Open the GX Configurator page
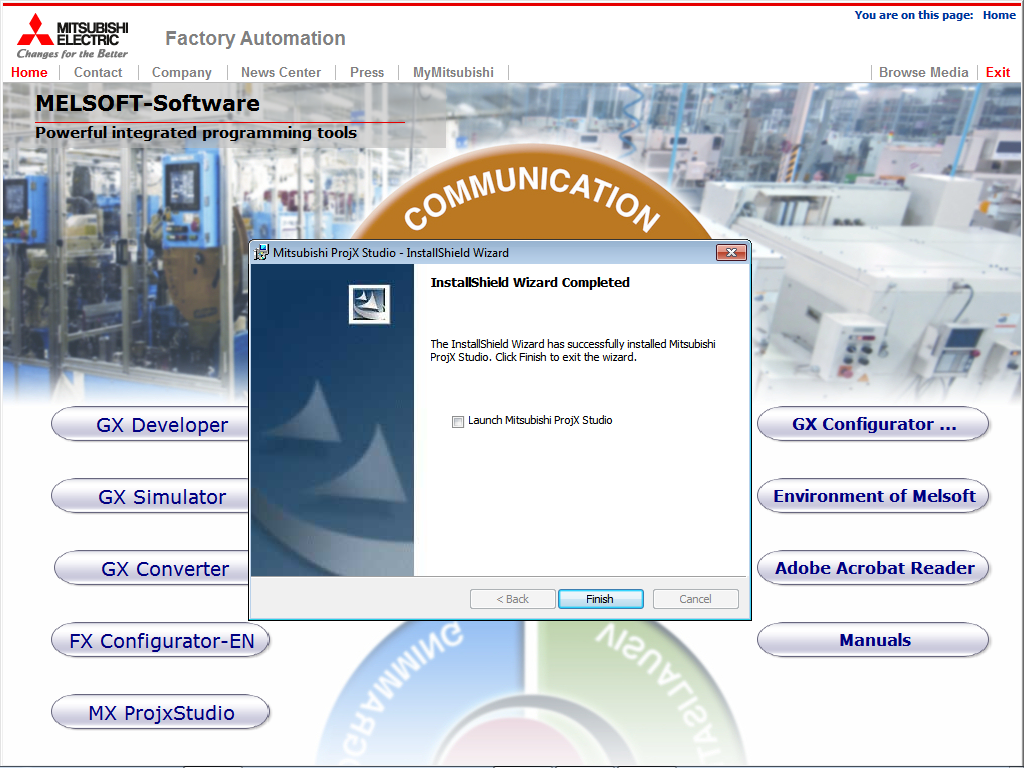The width and height of the screenshot is (1024, 768). 872,424
